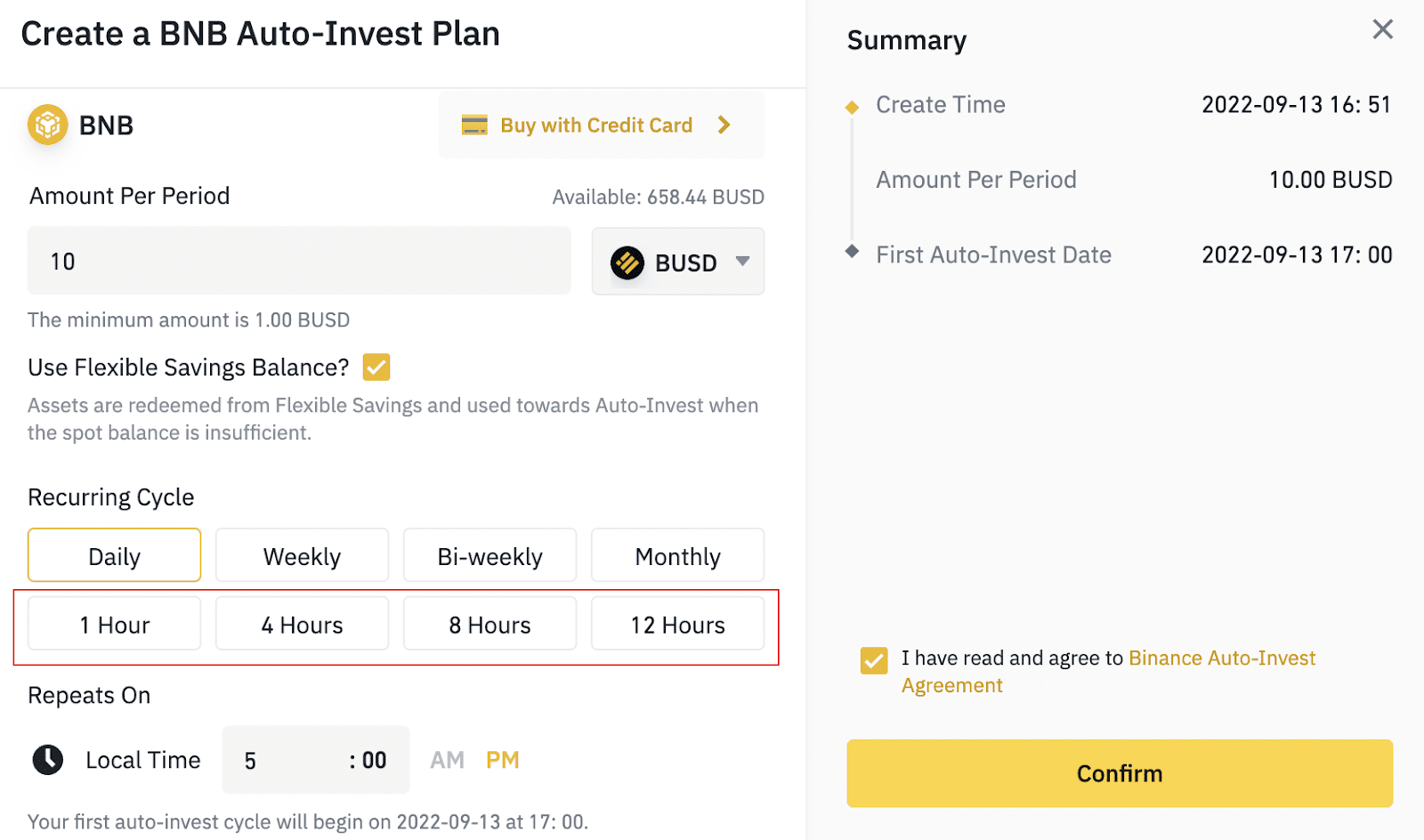Open the Binance Auto-Invest Agreement link
The width and height of the screenshot is (1424, 840).
click(1221, 658)
